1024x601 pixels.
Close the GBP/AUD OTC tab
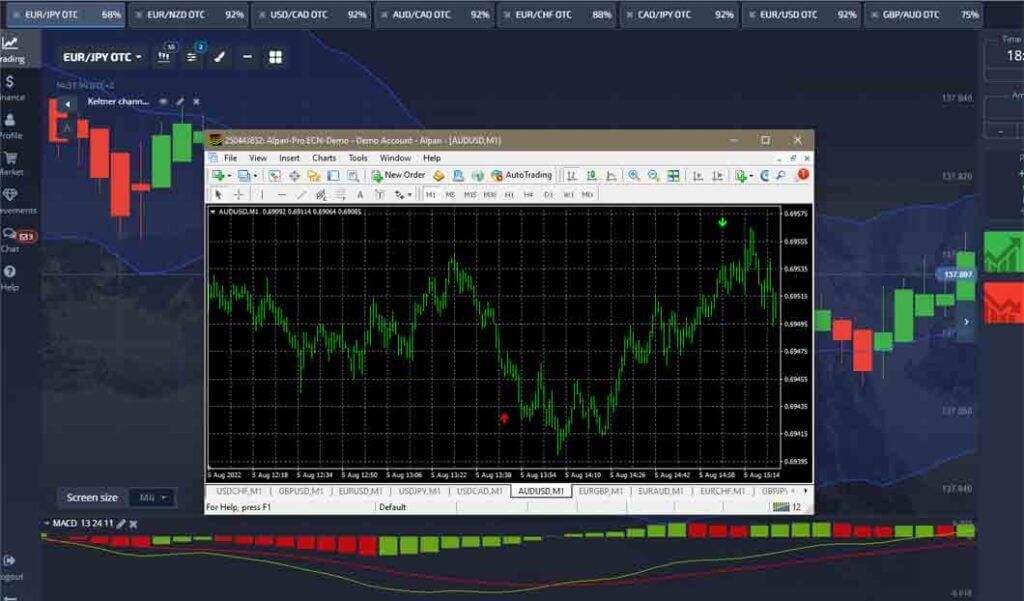click(875, 14)
